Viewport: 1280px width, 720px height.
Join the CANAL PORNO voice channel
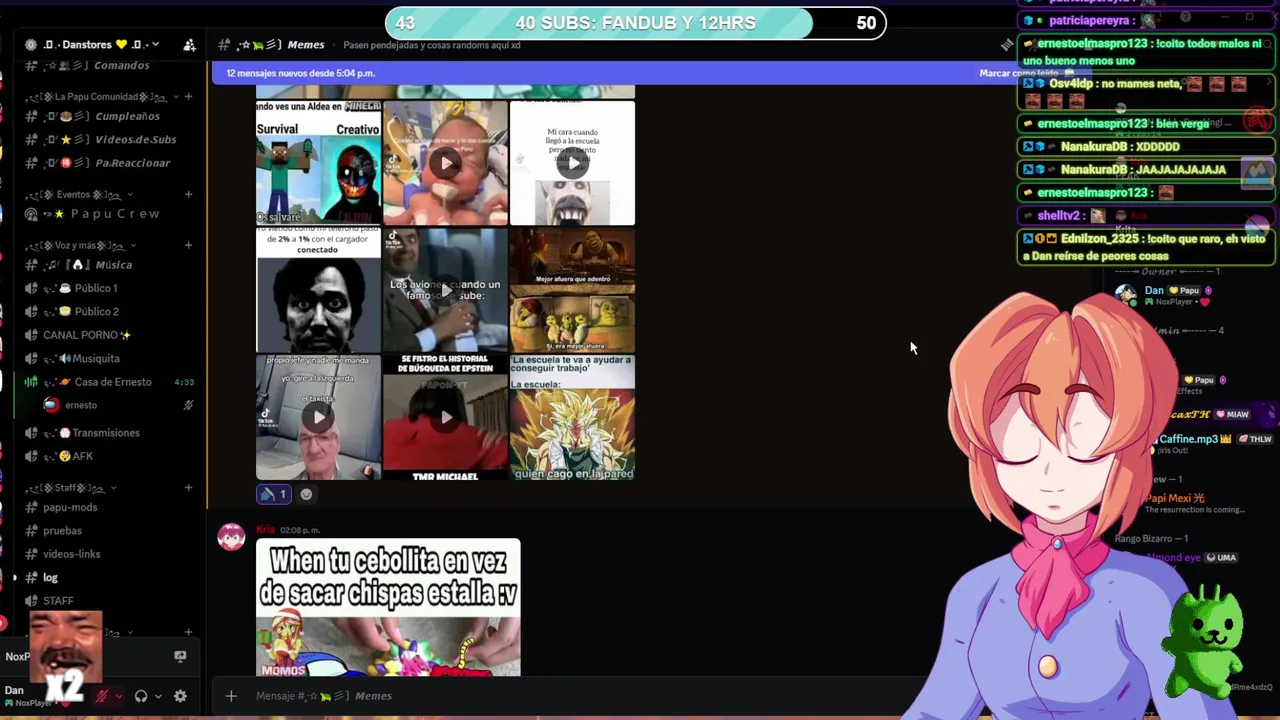point(110,335)
